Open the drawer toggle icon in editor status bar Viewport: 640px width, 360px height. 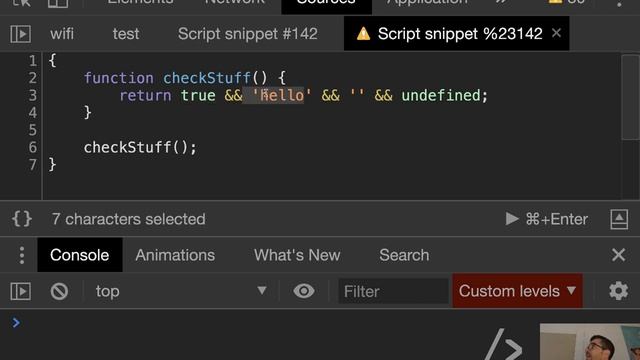coord(619,219)
